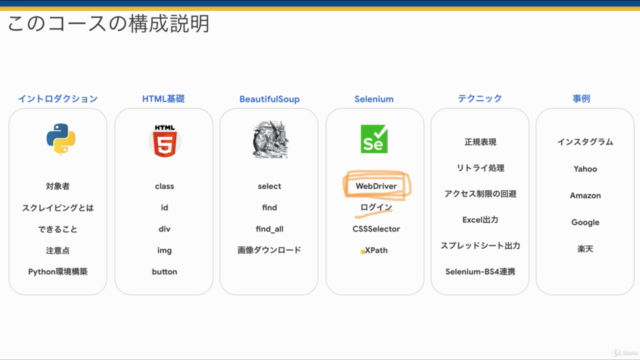640x360 pixels.
Task: Click img in the HTML card
Action: coord(164,250)
